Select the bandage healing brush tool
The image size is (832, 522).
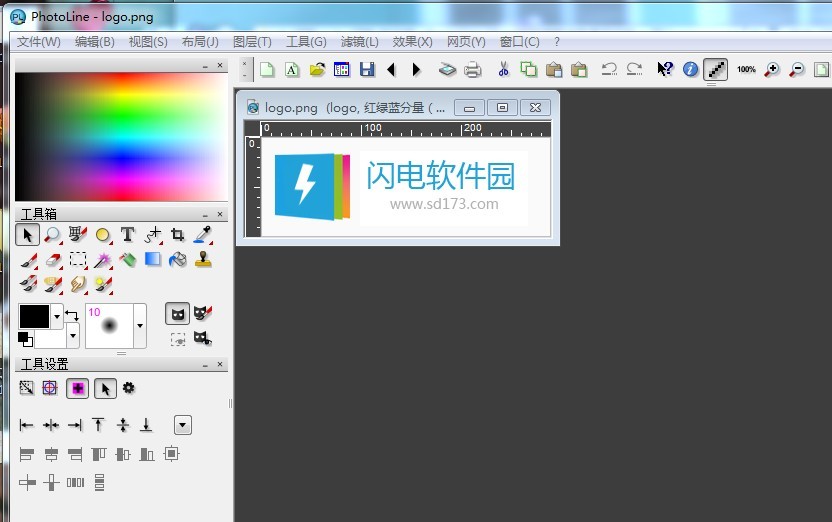(53, 284)
